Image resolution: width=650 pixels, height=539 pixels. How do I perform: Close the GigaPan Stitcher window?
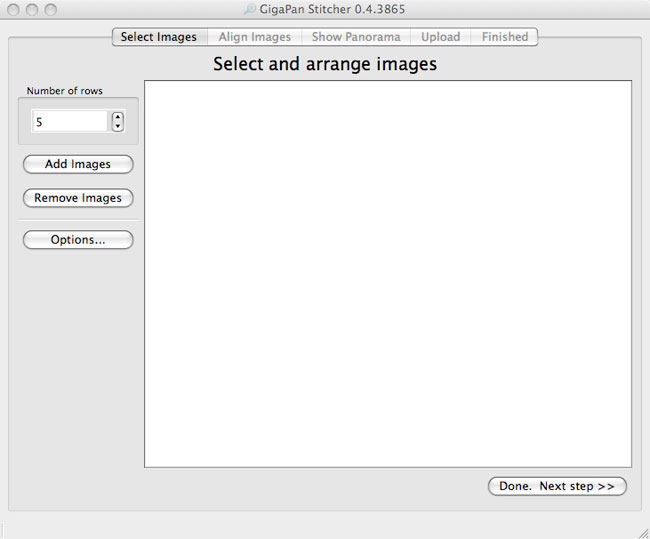coord(13,9)
